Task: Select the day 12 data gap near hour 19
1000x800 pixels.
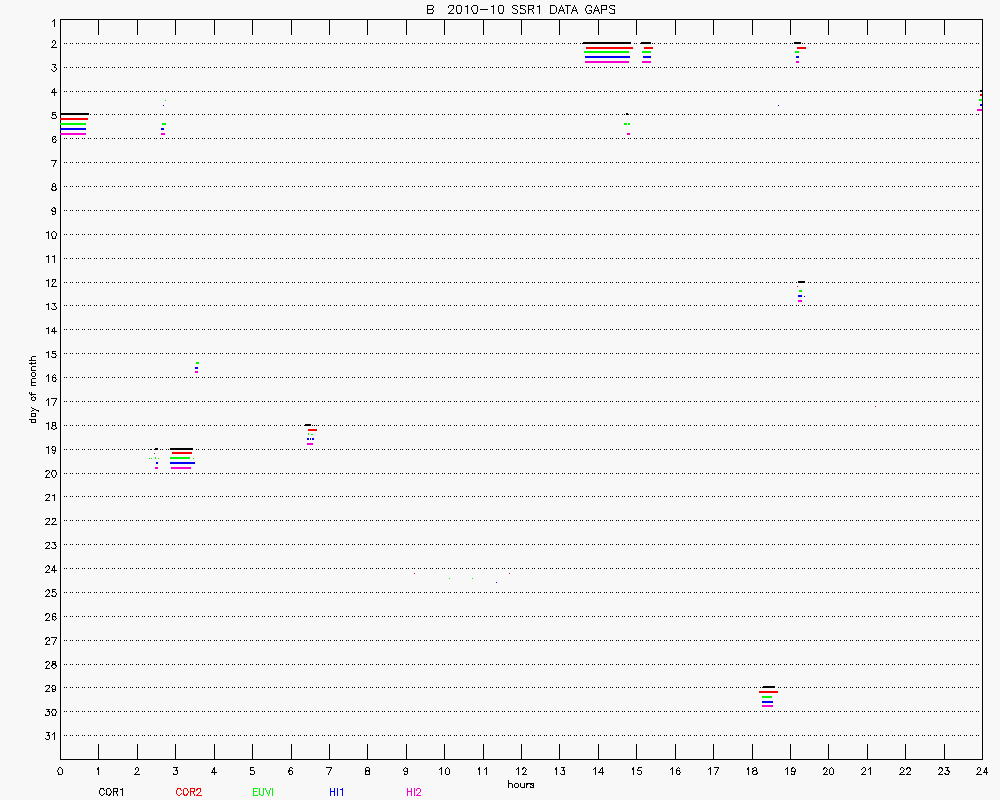Action: click(801, 292)
